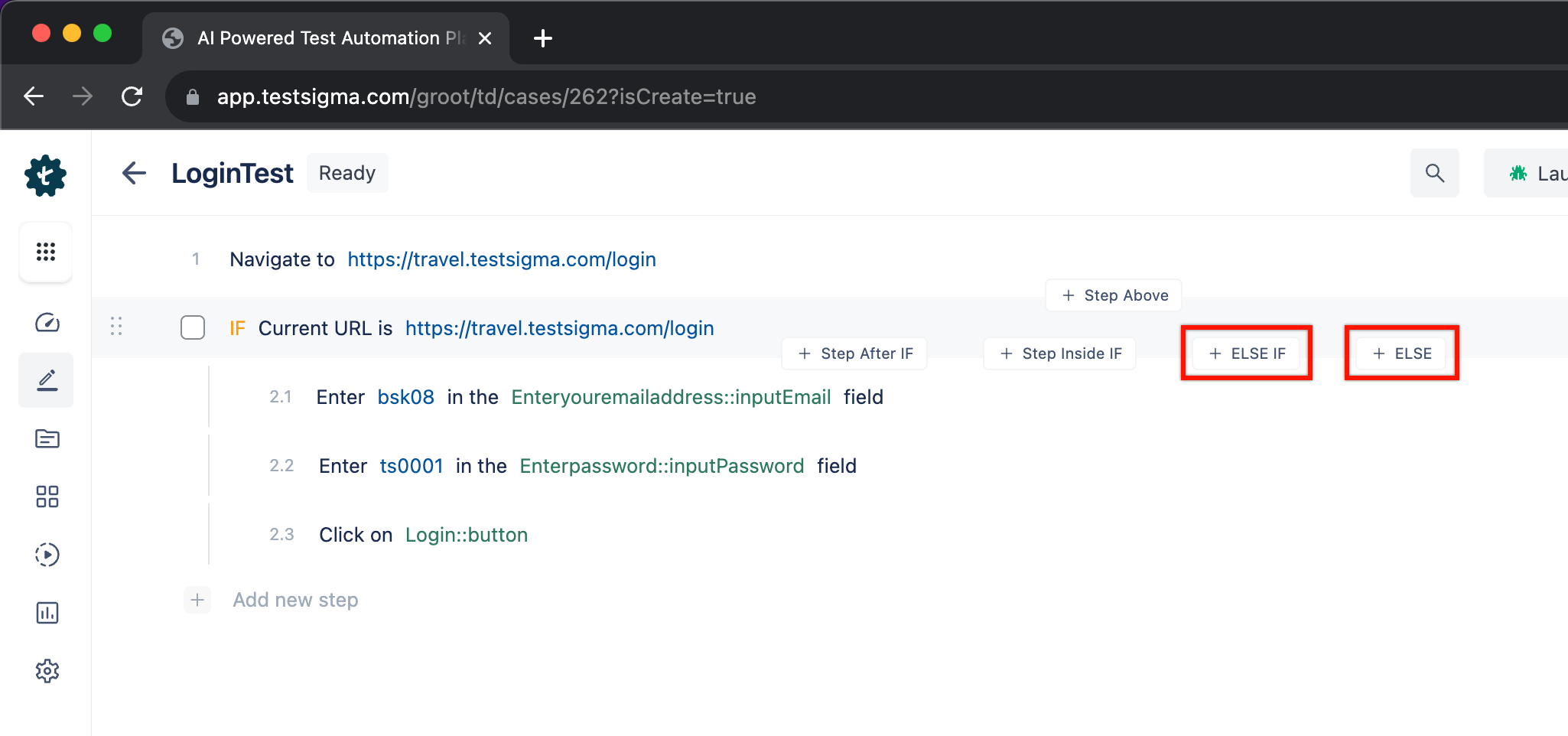
Task: Select the test development pencil icon
Action: pyautogui.click(x=47, y=380)
